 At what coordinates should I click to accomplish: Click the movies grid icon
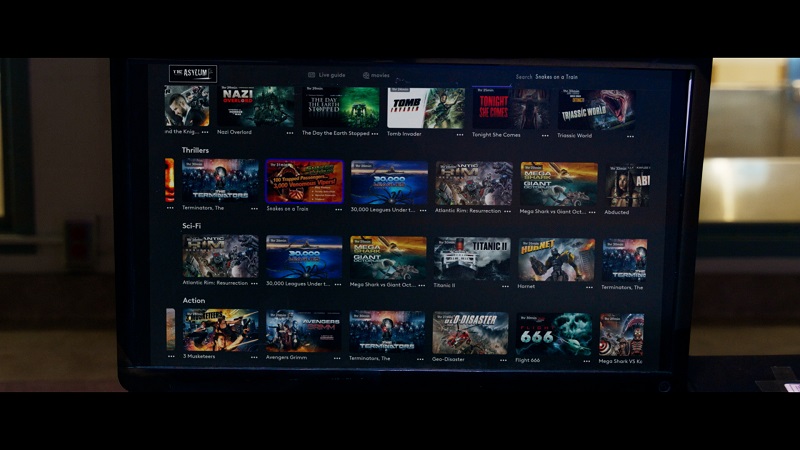click(x=366, y=76)
